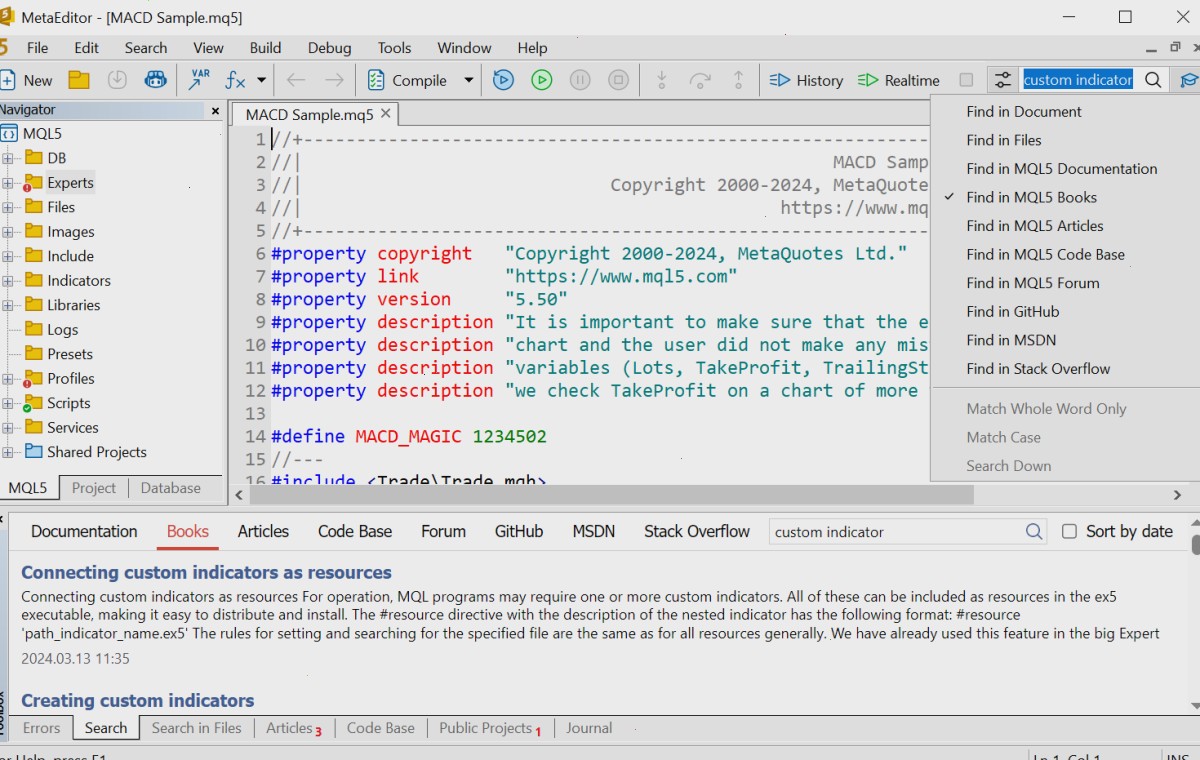Start real-time debugging with green play icon
This screenshot has width=1200, height=760.
(x=542, y=80)
